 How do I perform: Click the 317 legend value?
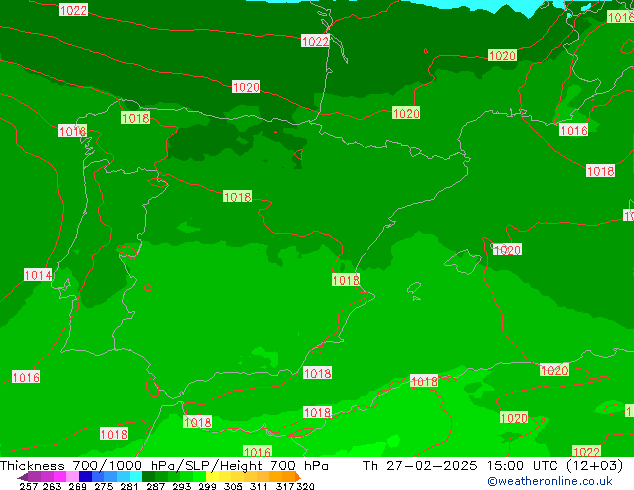[x=285, y=486]
